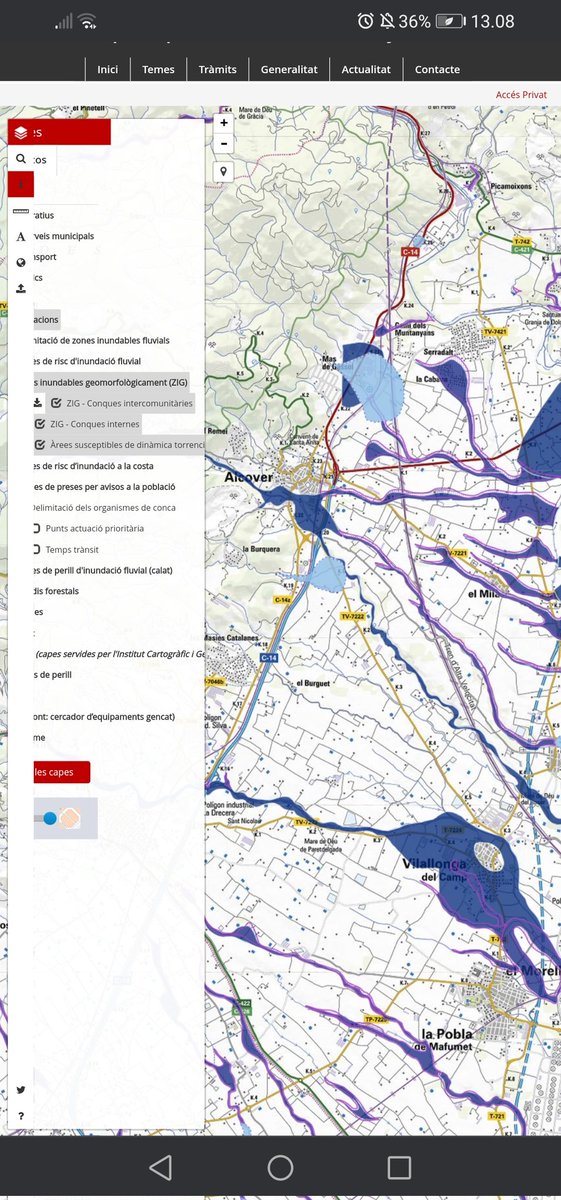561x1200 pixels.
Task: Expand preses per avisos a la població group
Action: (103, 487)
